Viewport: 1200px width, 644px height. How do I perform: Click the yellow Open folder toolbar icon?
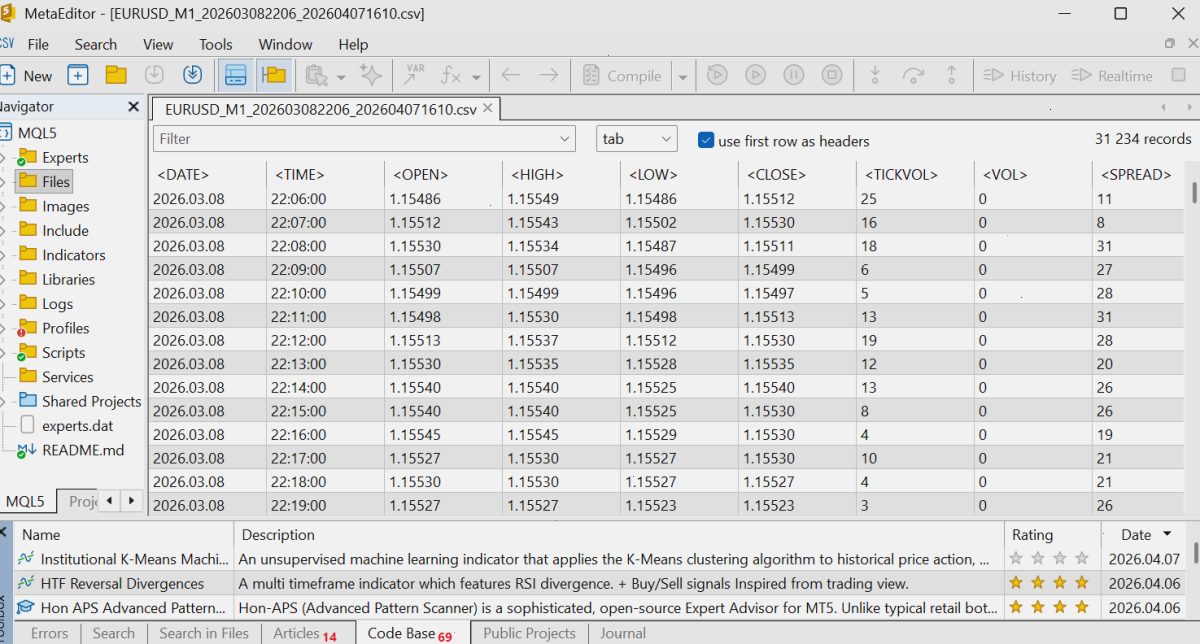[x=116, y=75]
